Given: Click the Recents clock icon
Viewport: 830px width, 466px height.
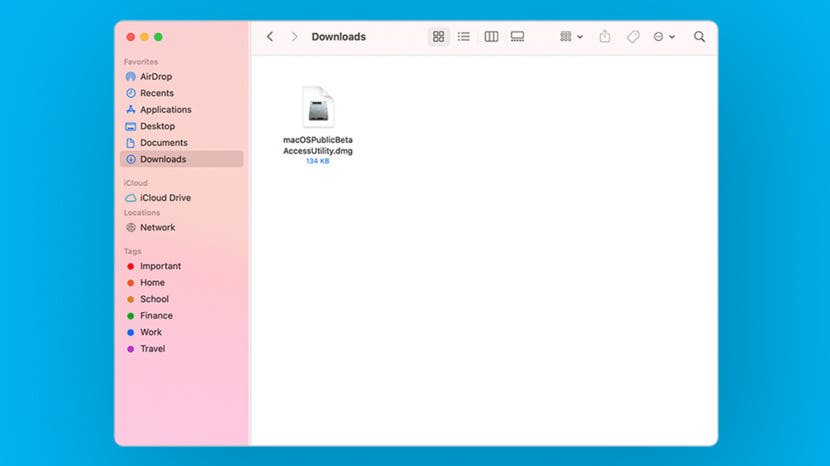Looking at the screenshot, I should pos(131,93).
